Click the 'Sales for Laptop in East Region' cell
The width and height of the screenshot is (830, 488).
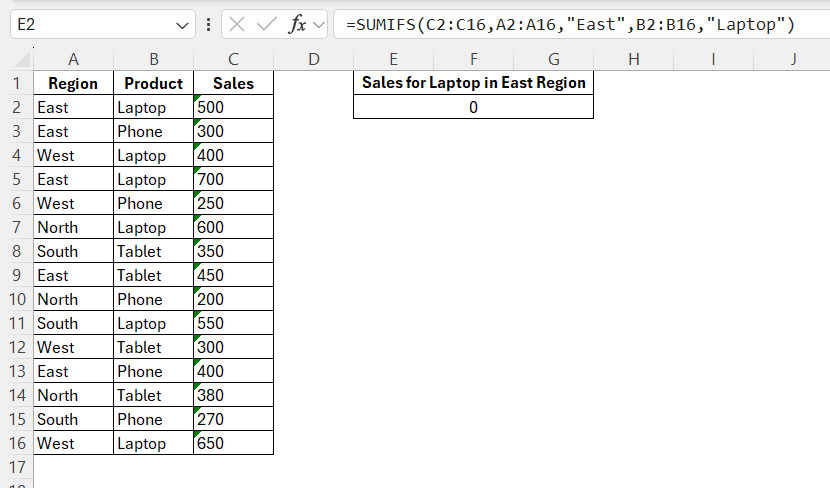pos(473,83)
